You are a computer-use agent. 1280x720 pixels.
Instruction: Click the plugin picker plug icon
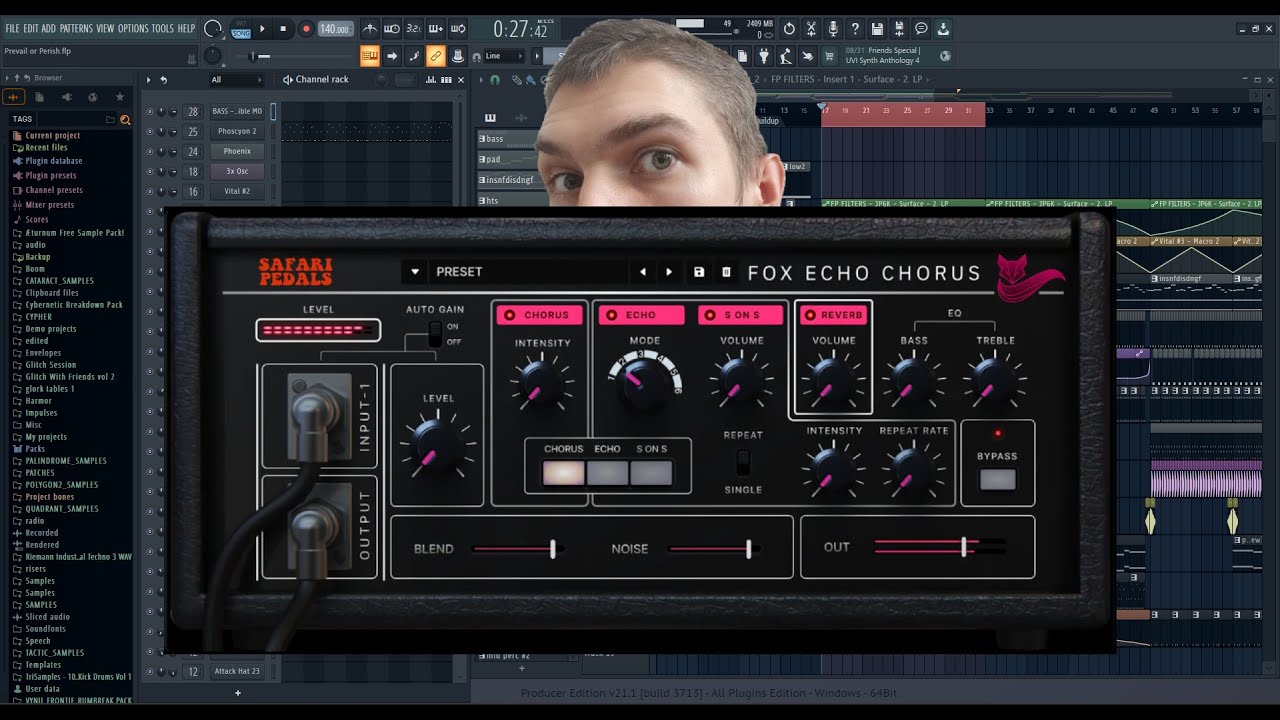[764, 56]
